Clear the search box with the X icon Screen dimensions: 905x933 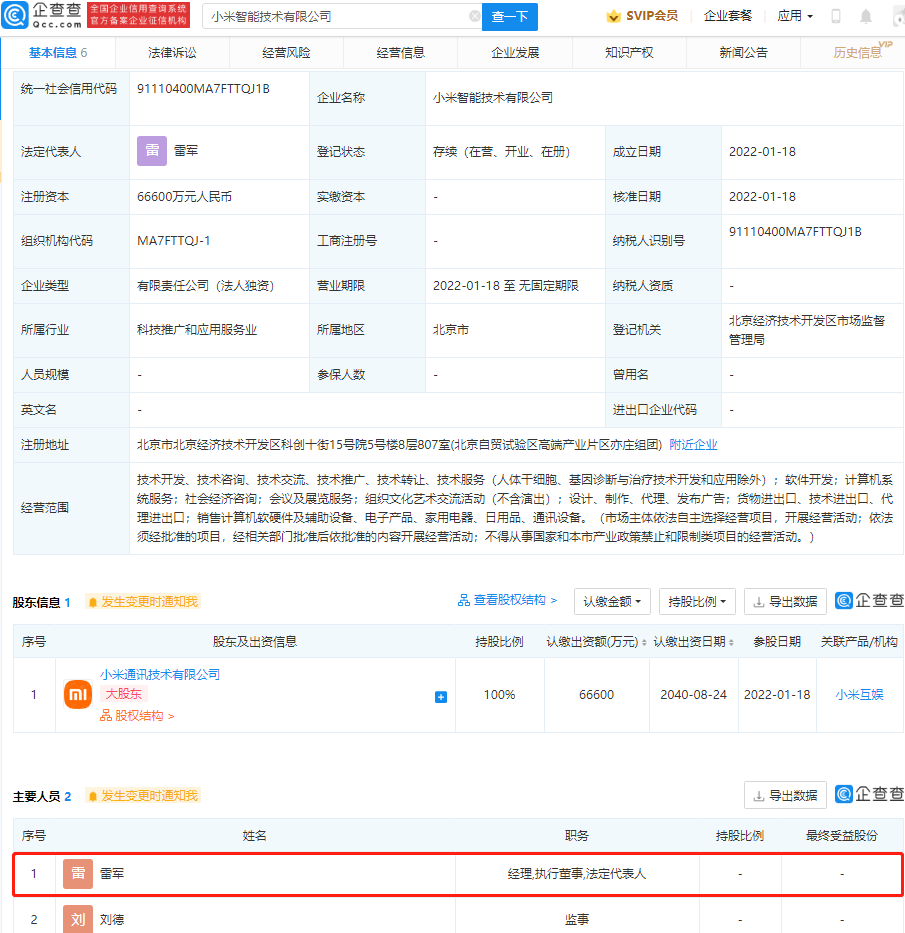474,17
